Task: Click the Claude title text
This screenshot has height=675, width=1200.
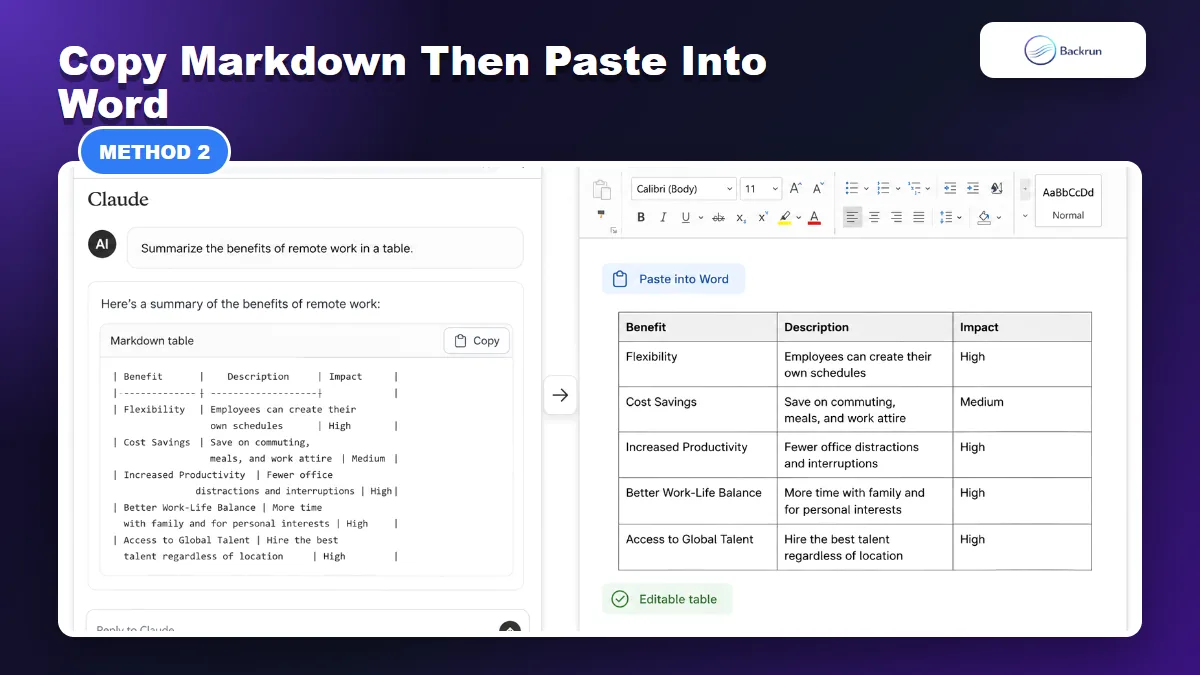Action: click(118, 199)
